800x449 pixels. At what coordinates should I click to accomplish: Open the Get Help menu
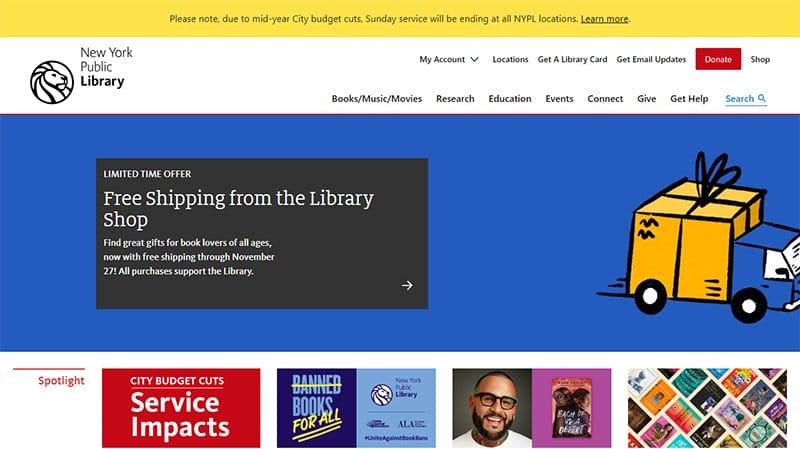coord(689,98)
